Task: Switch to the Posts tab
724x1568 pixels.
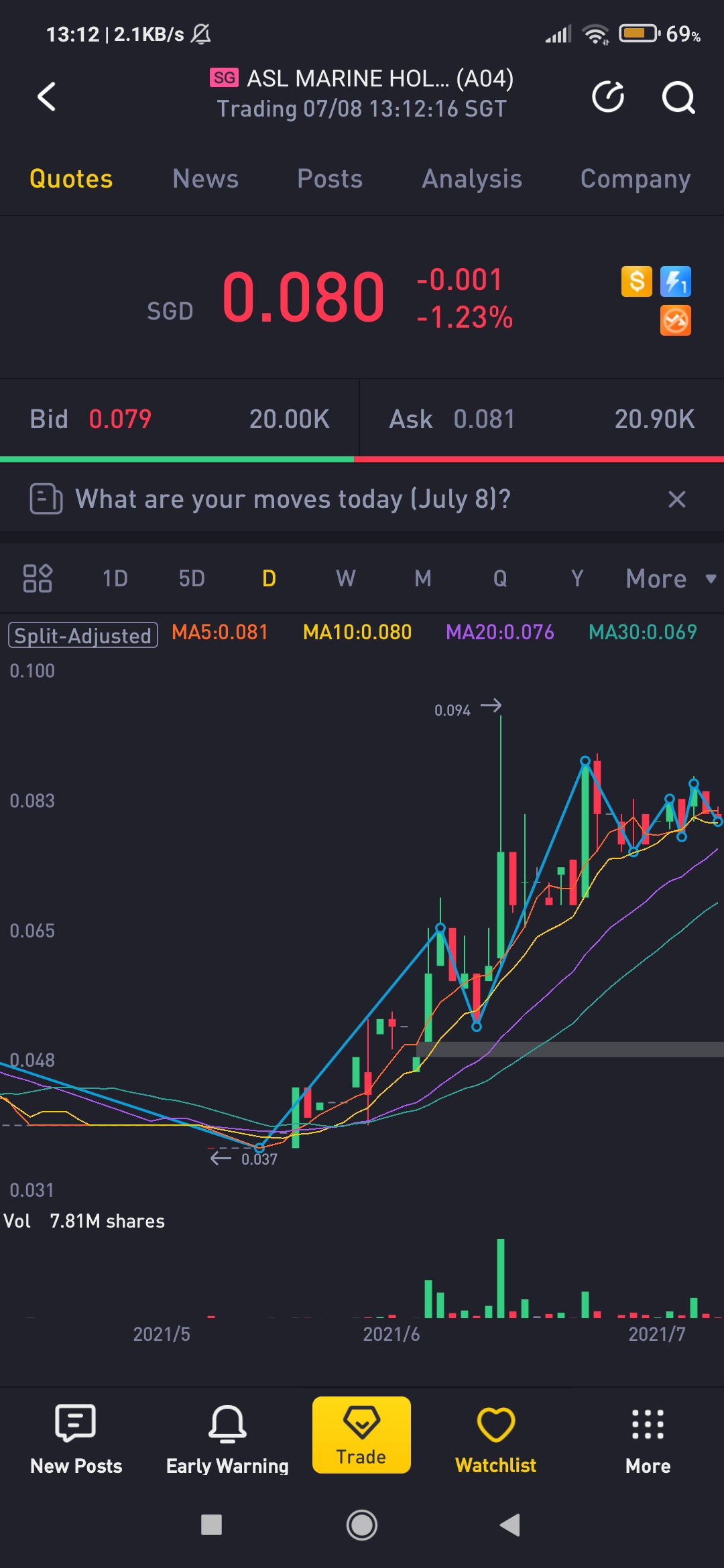Action: click(330, 179)
